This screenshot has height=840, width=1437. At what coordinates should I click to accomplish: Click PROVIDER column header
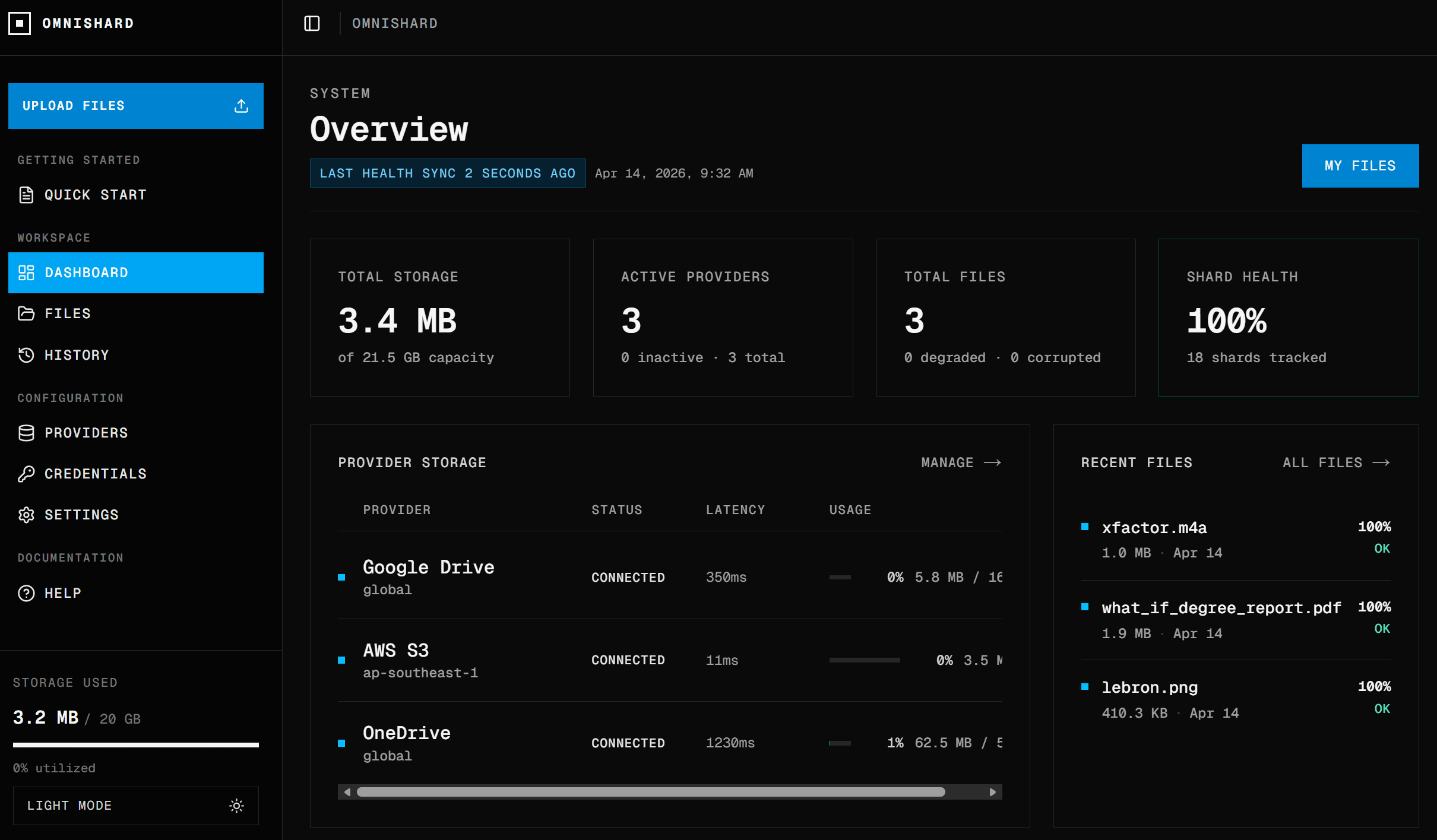[x=397, y=510]
